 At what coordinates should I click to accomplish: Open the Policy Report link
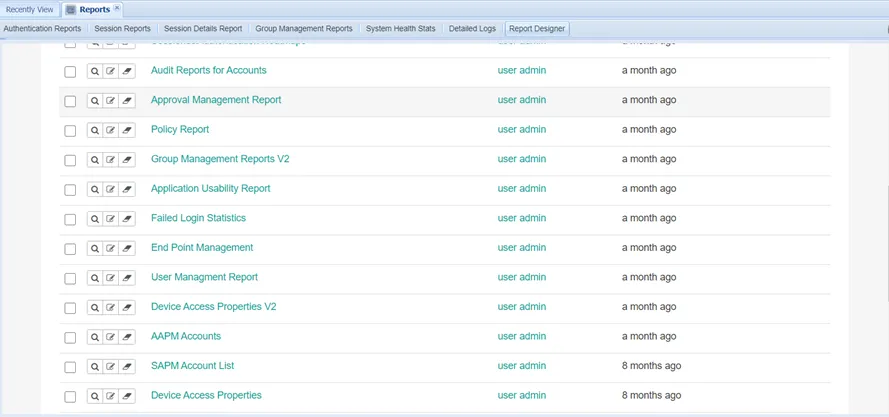(x=180, y=129)
